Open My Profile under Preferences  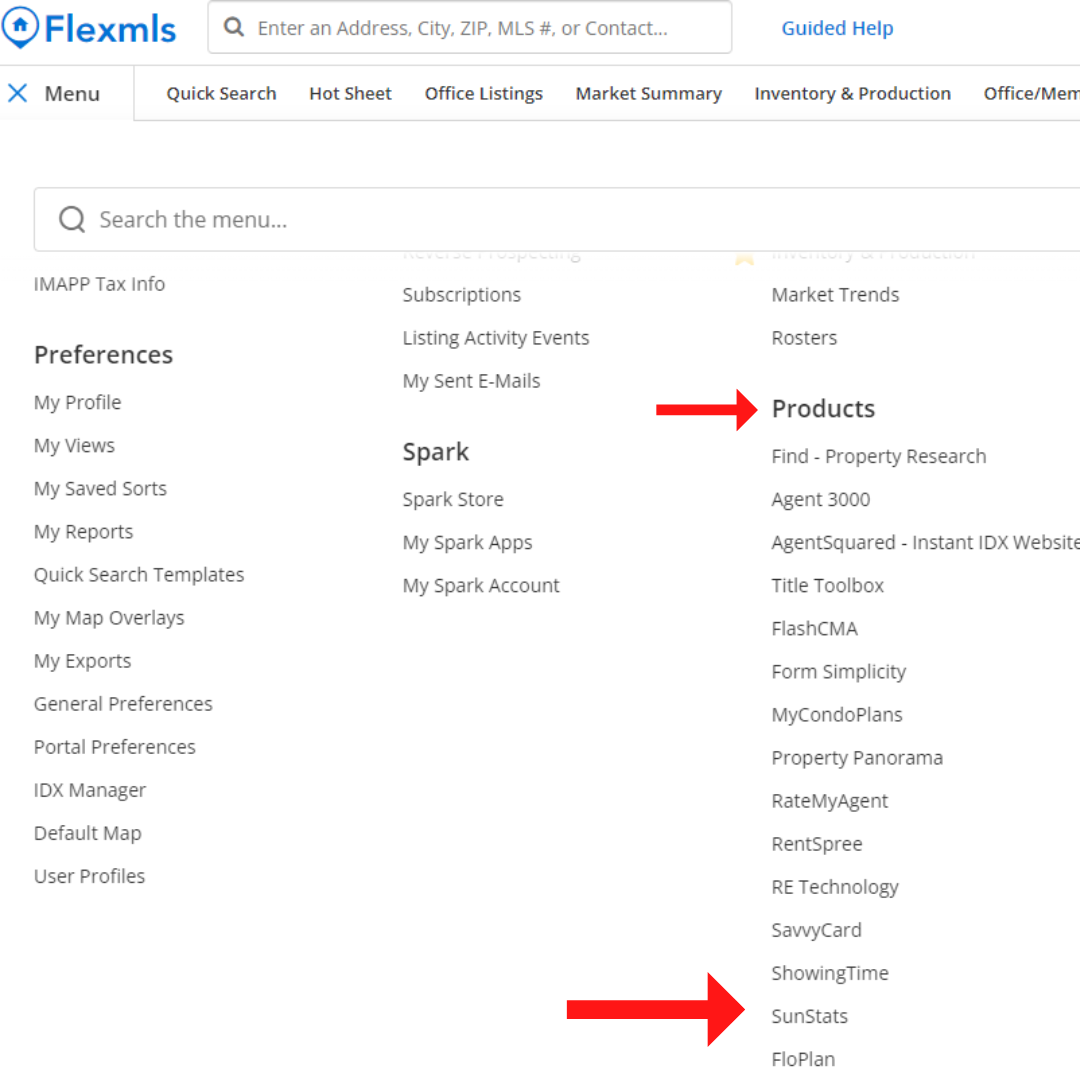click(77, 402)
